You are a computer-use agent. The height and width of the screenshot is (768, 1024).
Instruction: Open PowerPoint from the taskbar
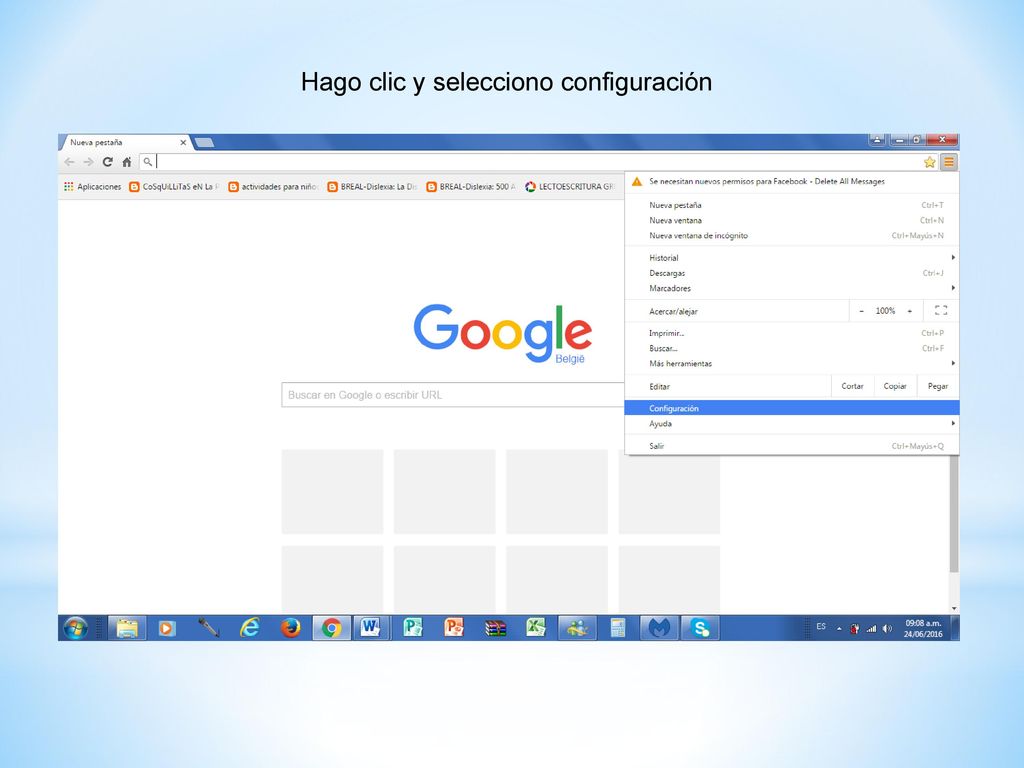click(x=454, y=628)
